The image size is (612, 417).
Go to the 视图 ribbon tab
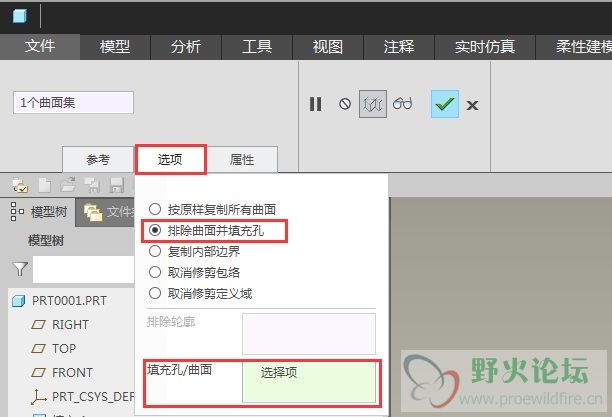[x=328, y=47]
